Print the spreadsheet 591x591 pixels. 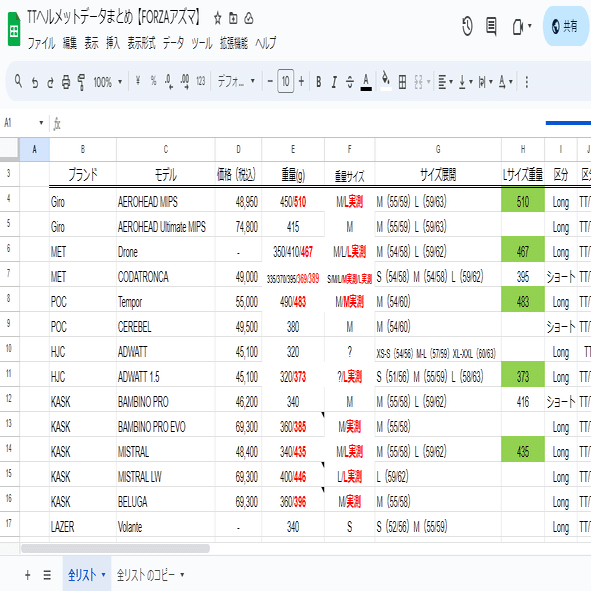tap(66, 82)
